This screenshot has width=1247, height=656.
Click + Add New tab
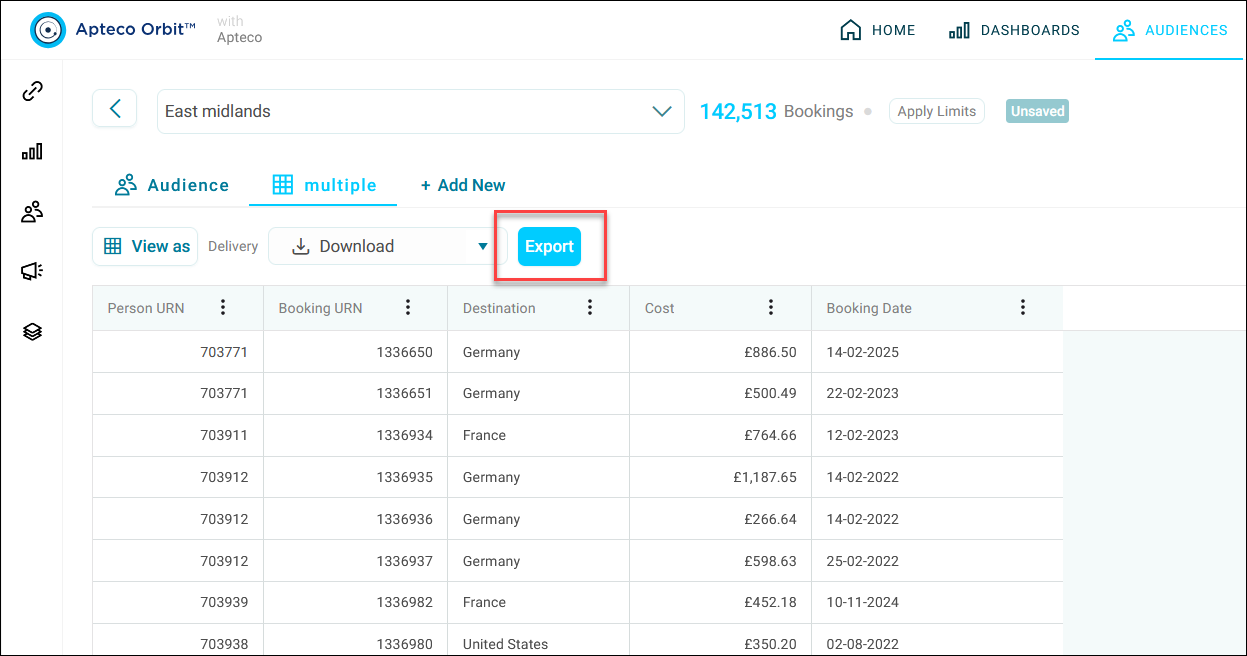[463, 185]
